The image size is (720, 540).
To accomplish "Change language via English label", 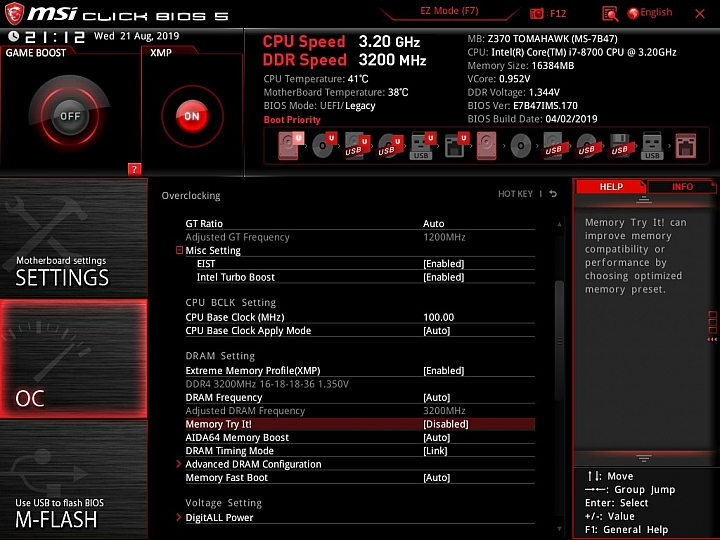I will click(x=656, y=12).
